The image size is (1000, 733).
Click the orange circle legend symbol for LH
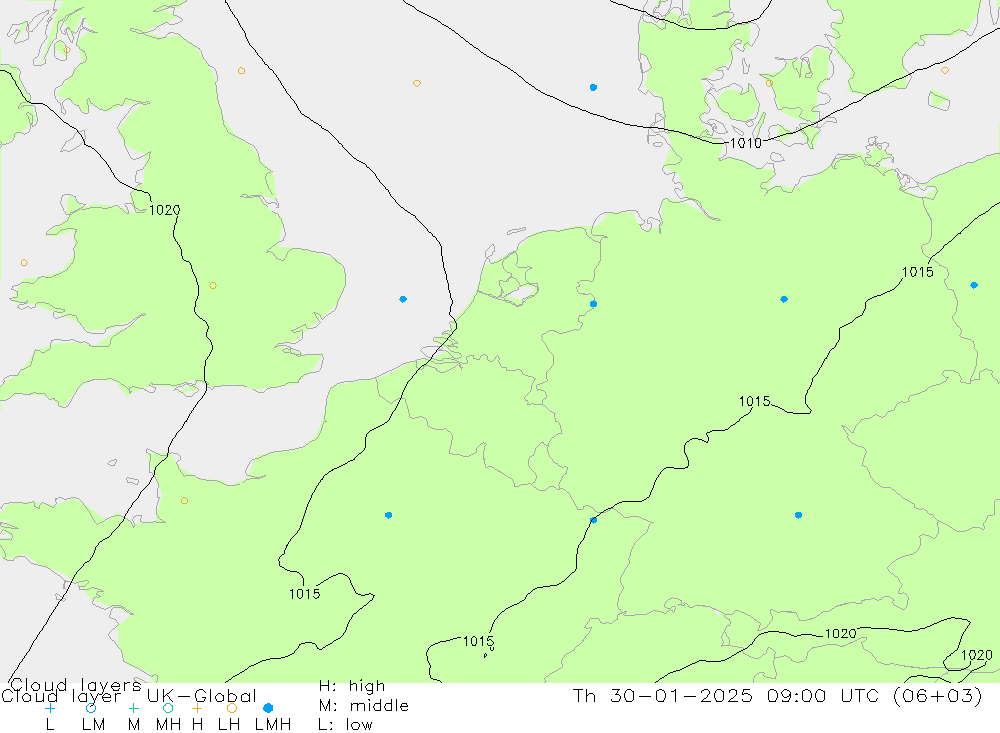click(232, 708)
